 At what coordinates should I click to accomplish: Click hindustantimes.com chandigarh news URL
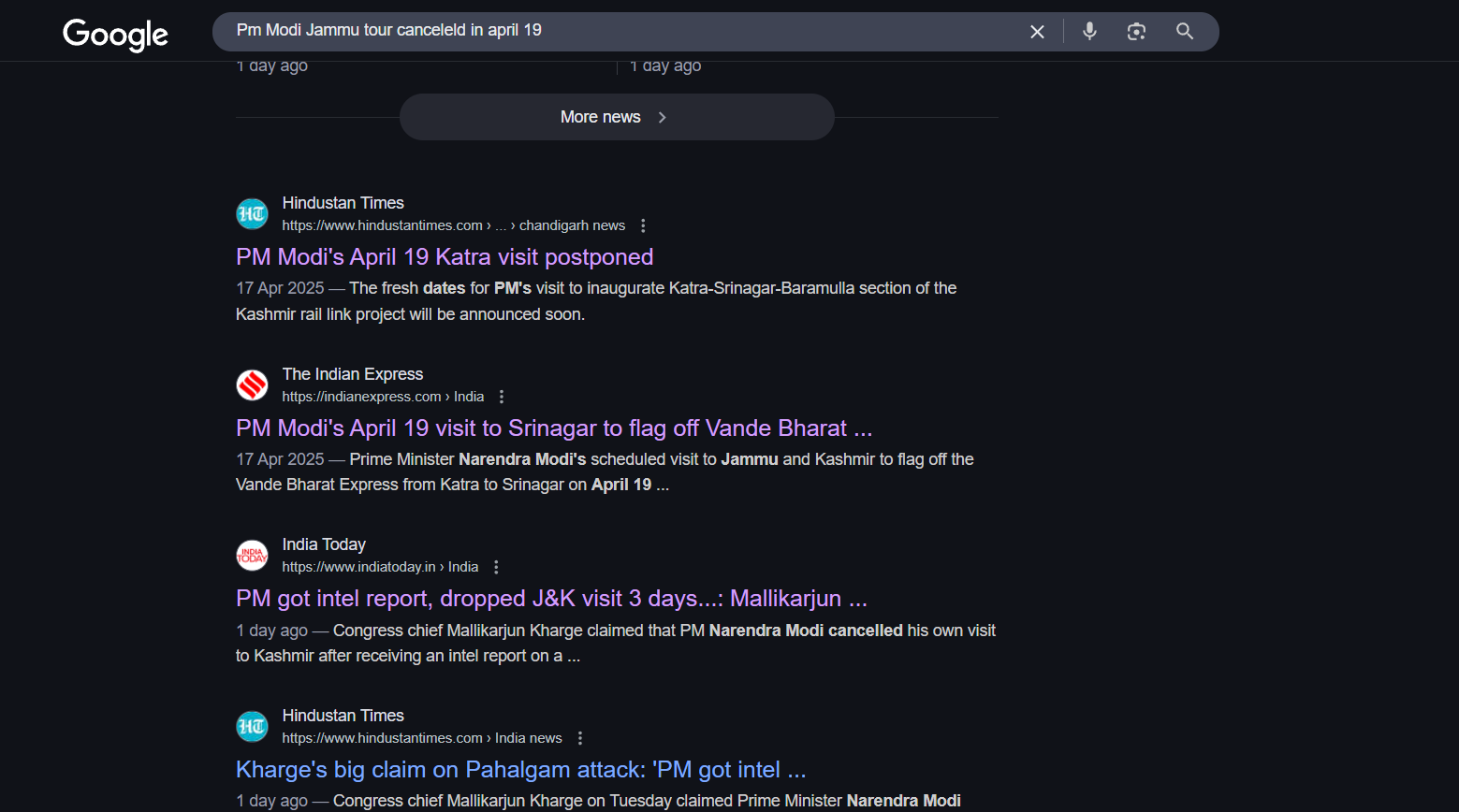(x=454, y=225)
